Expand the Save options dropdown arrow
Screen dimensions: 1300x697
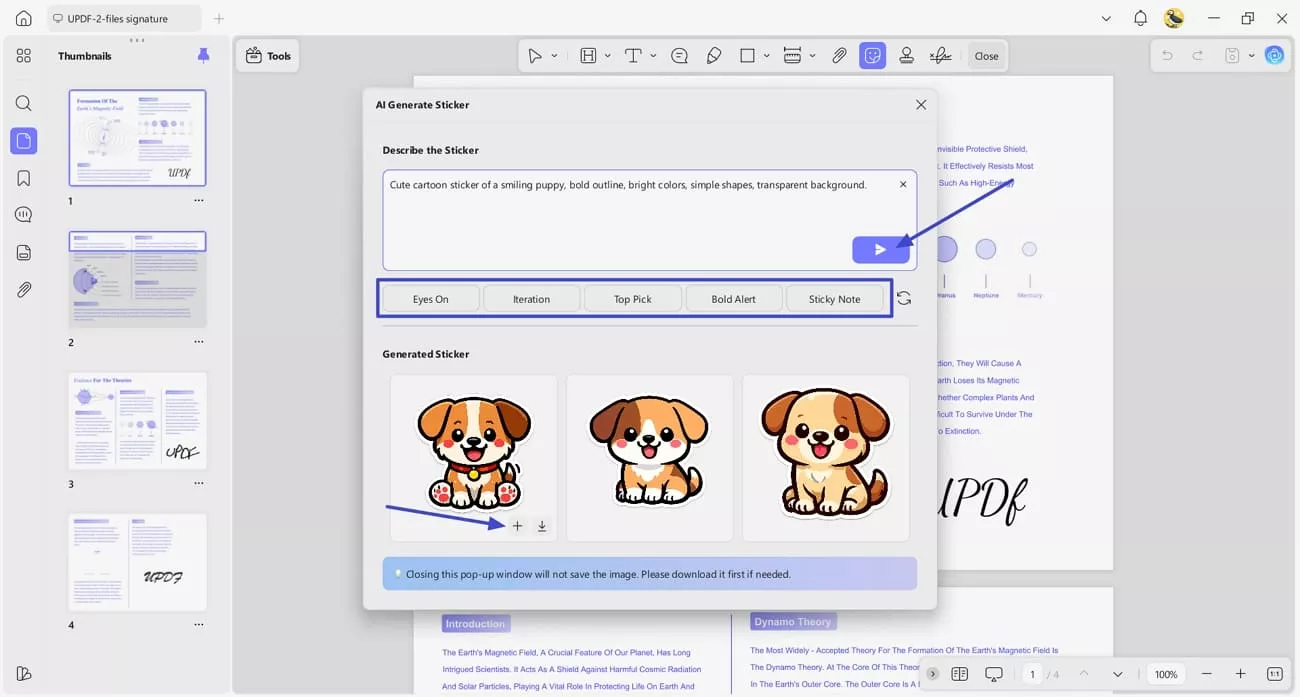[1251, 56]
